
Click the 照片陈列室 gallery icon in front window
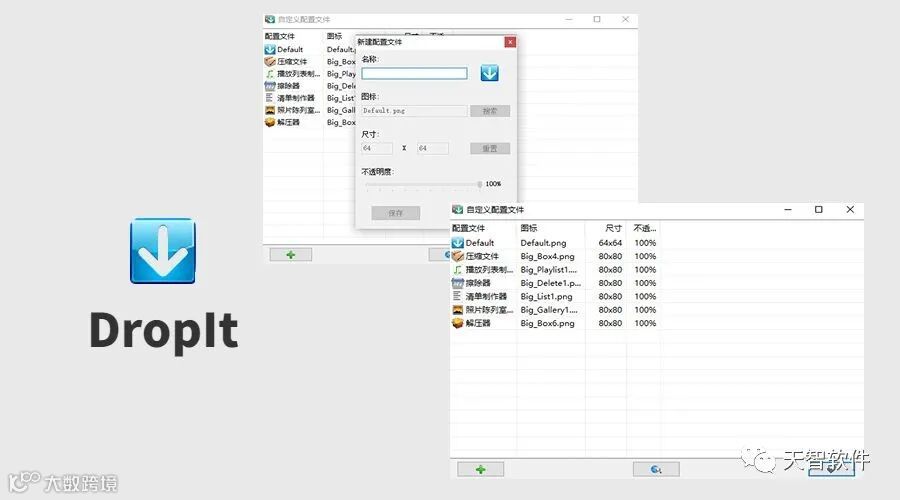point(457,309)
